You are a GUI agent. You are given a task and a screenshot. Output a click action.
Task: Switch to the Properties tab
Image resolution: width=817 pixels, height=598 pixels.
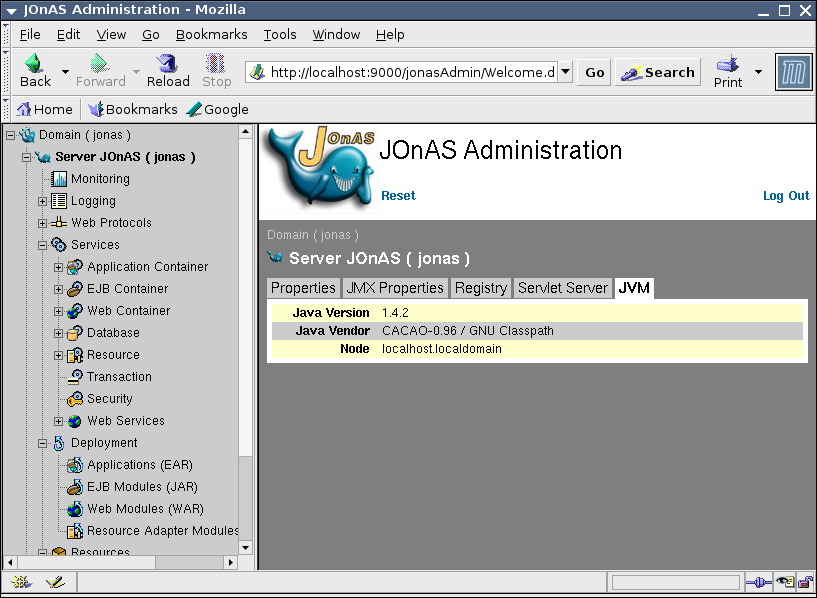303,288
